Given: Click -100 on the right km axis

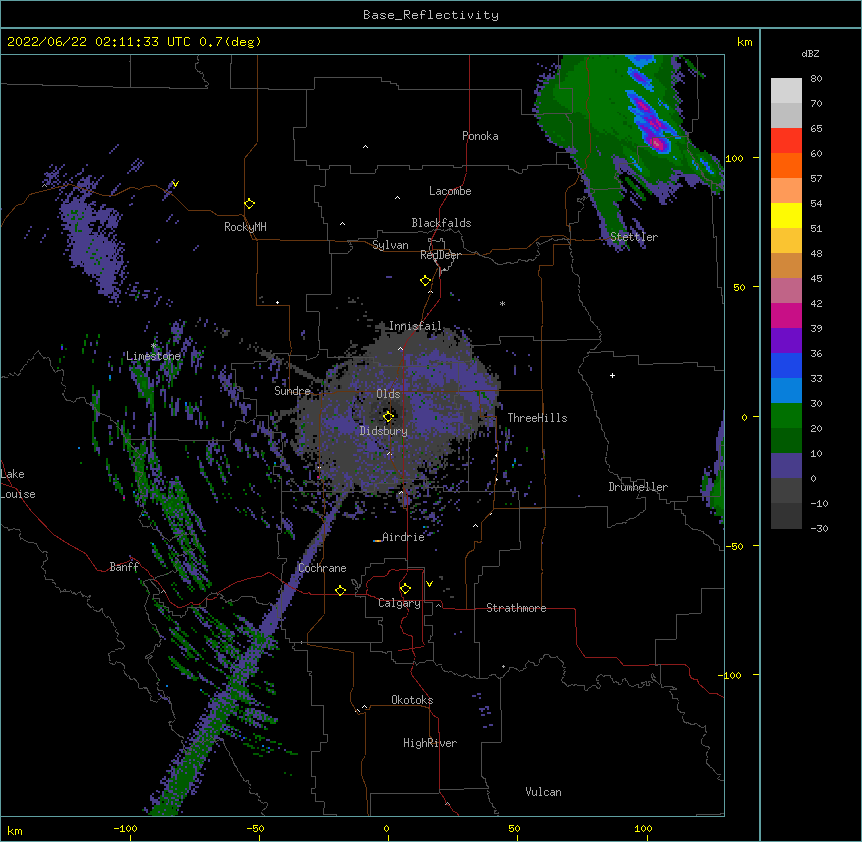Looking at the screenshot, I should click(x=731, y=675).
